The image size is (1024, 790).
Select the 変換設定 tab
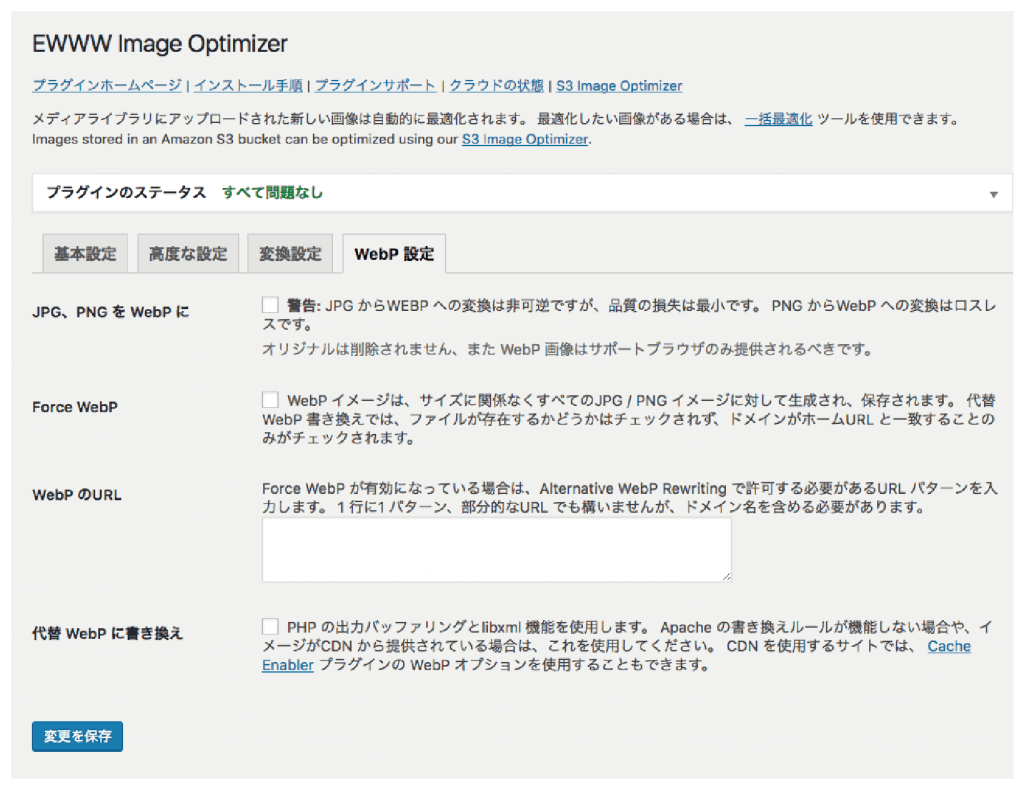pos(290,253)
